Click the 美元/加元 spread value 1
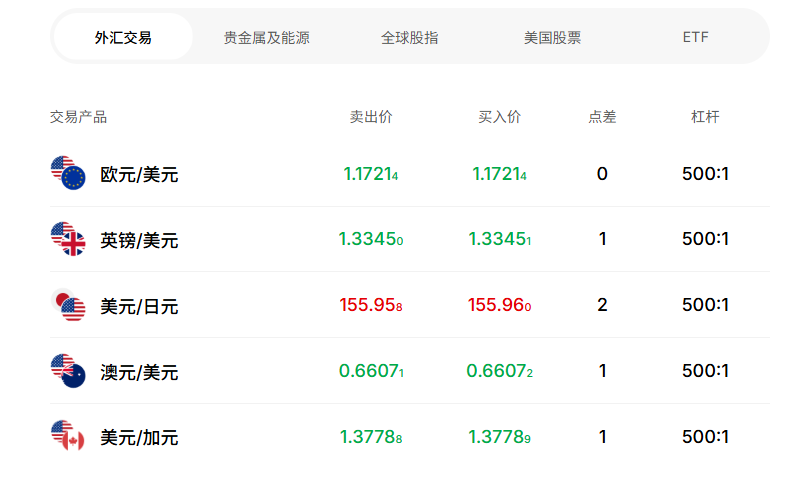Viewport: 808px width, 477px height. click(x=602, y=437)
